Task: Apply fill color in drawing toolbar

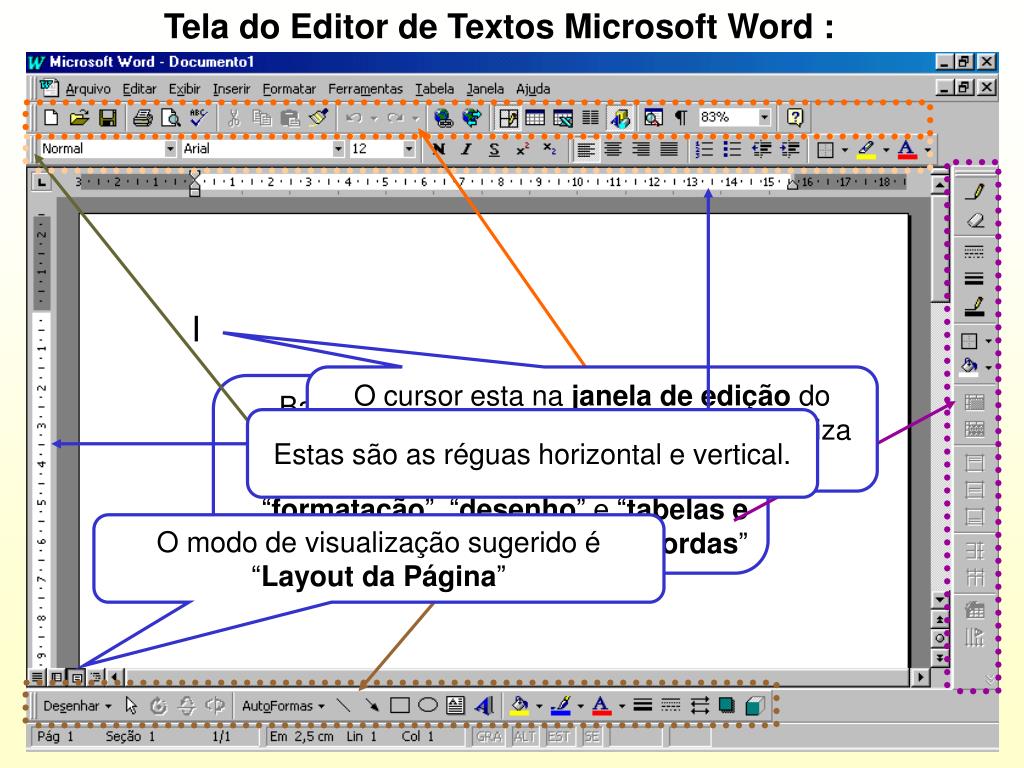Action: point(520,706)
